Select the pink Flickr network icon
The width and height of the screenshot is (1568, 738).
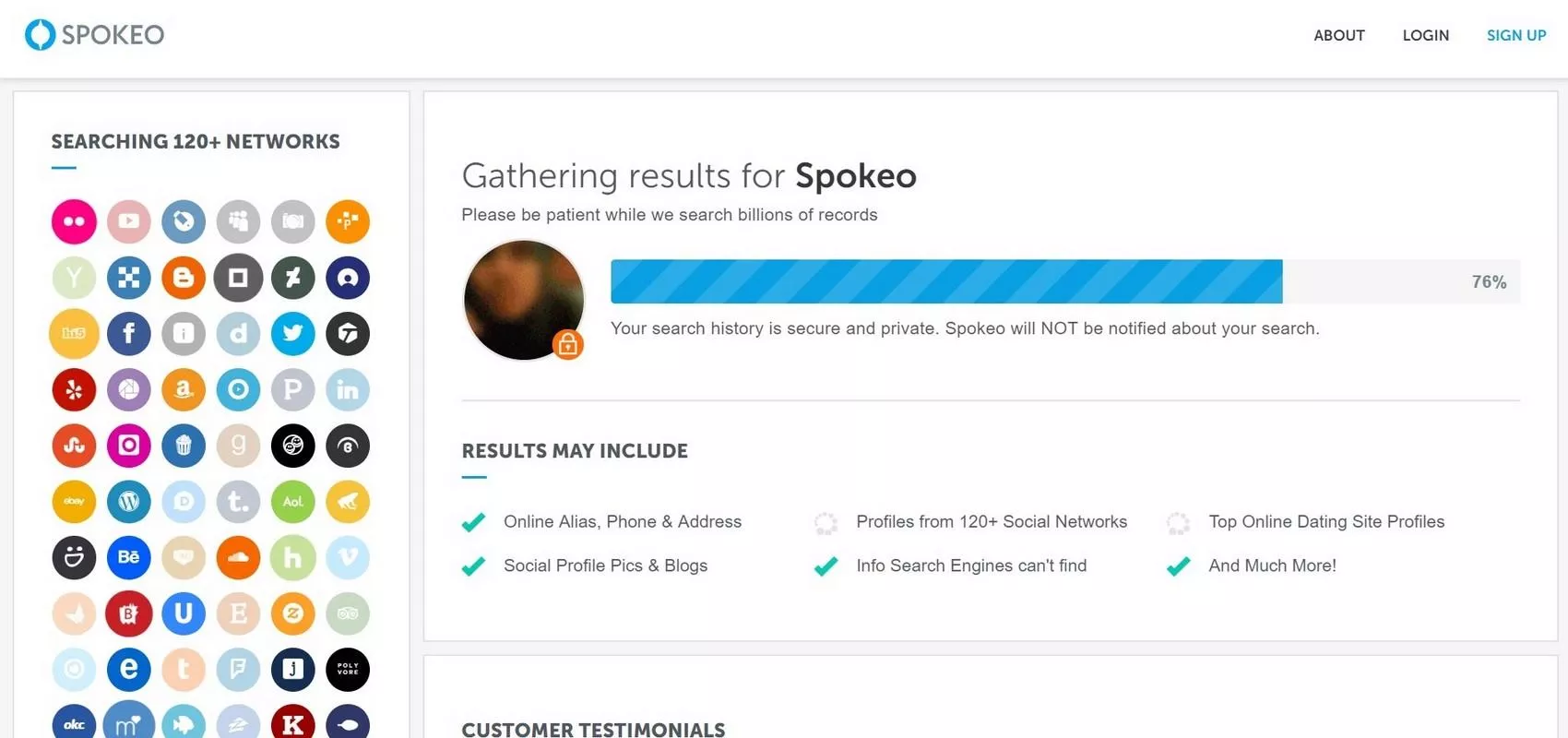74,221
